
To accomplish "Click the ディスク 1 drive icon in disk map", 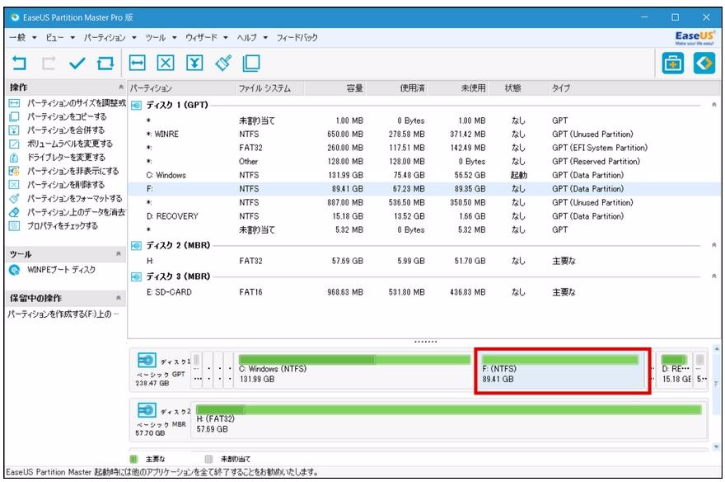I will (147, 360).
